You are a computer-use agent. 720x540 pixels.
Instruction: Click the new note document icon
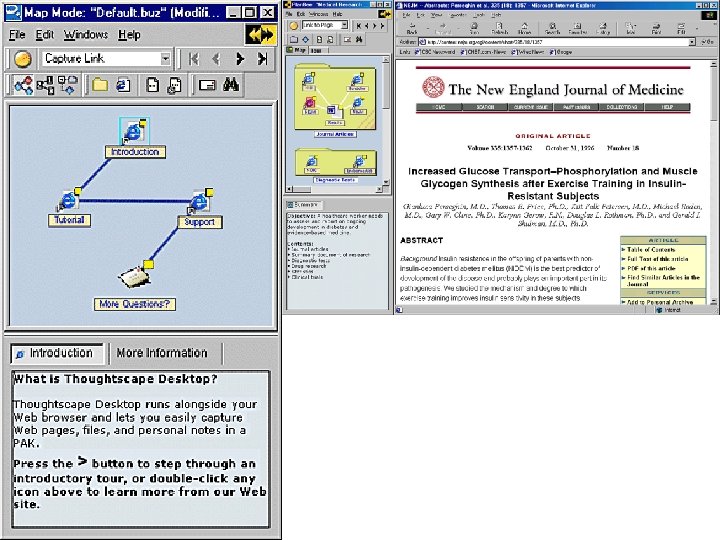[152, 85]
